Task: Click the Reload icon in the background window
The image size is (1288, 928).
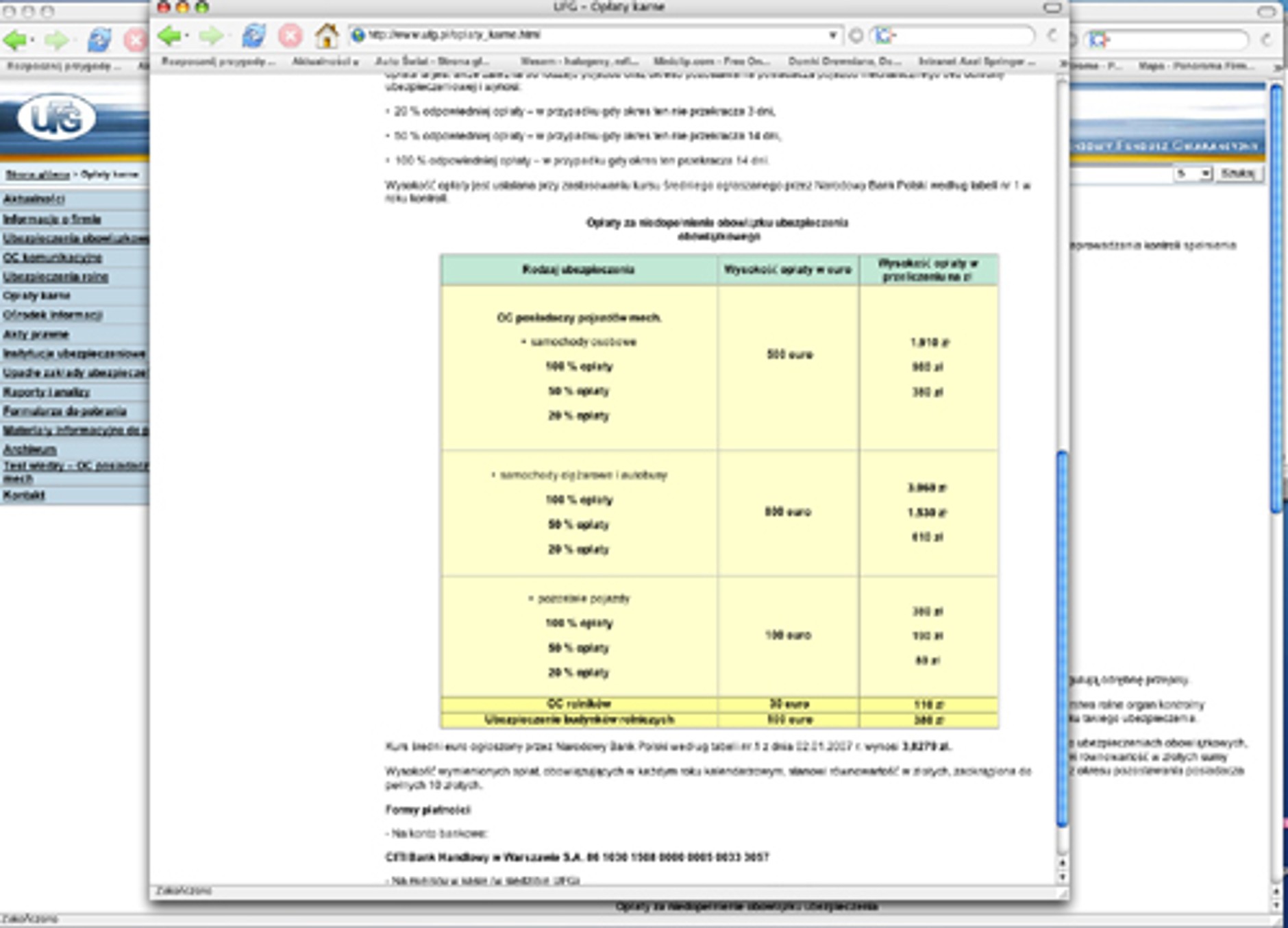Action: click(99, 40)
